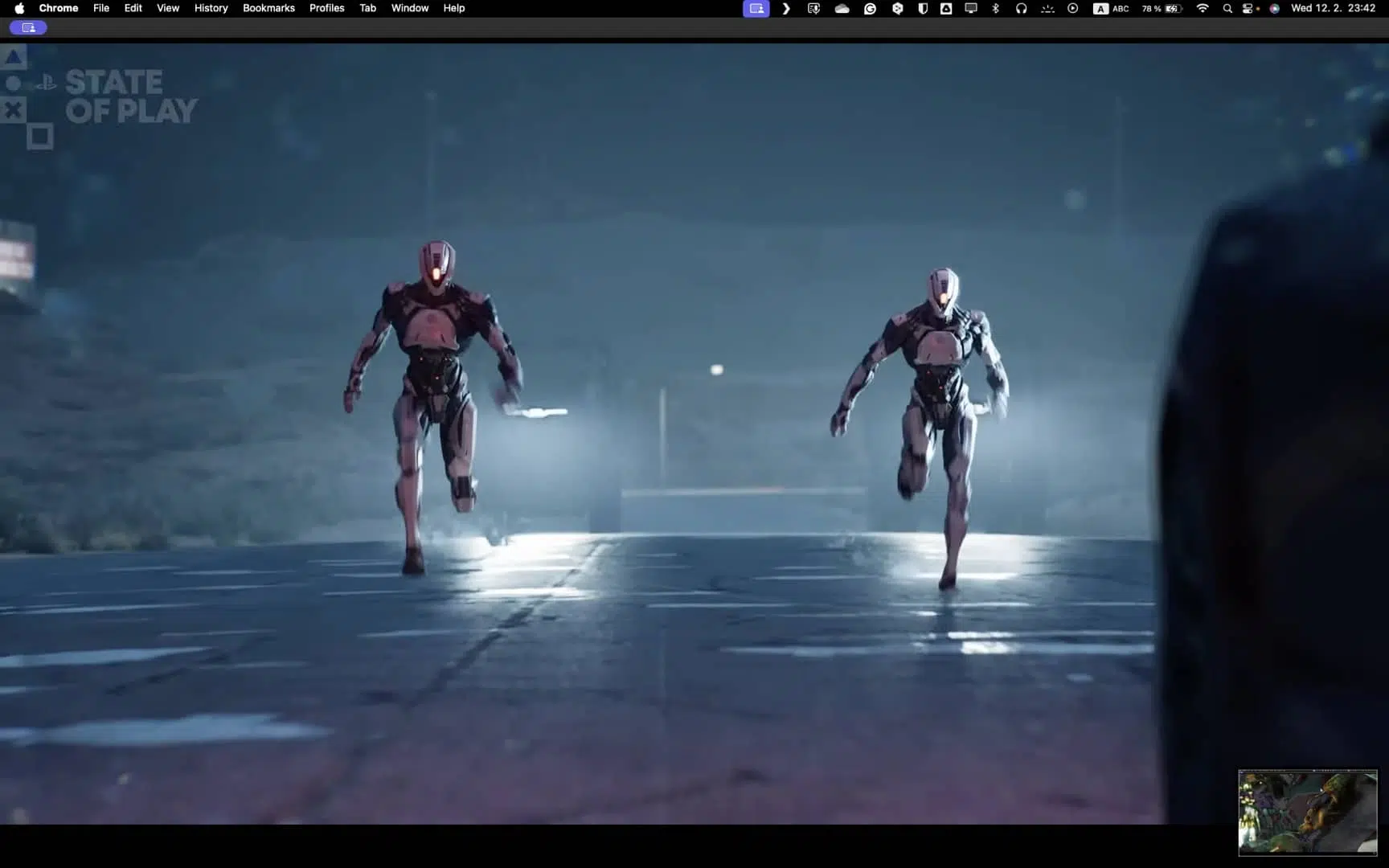Open the Grammarly menu bar icon

[870, 8]
